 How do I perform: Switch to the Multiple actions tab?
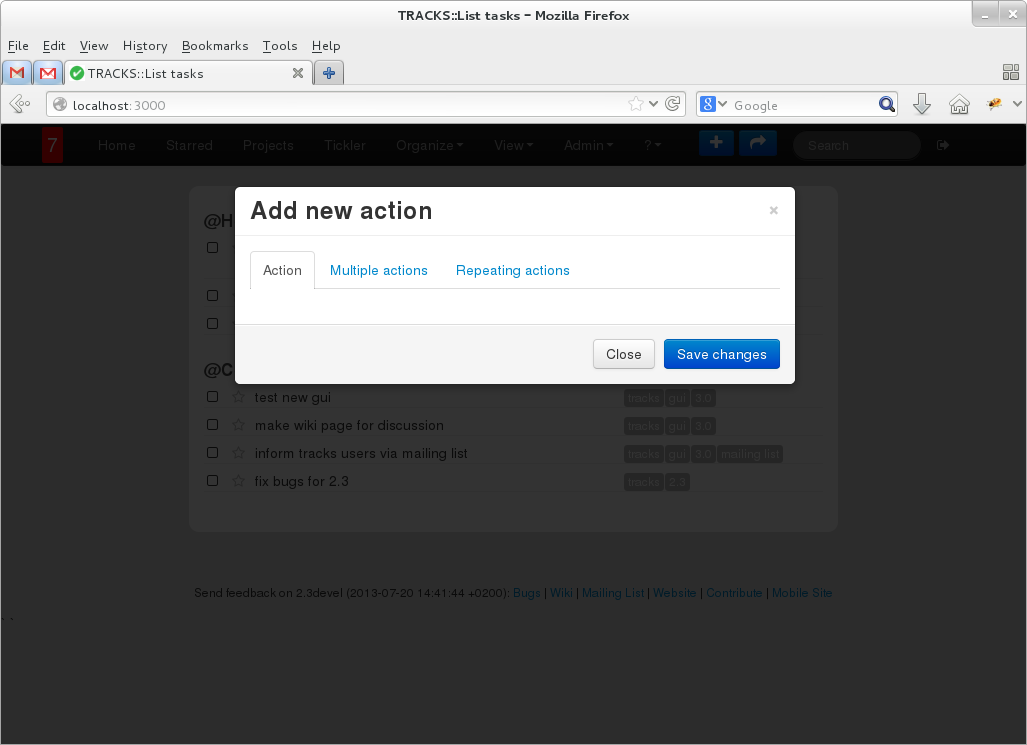[x=378, y=270]
